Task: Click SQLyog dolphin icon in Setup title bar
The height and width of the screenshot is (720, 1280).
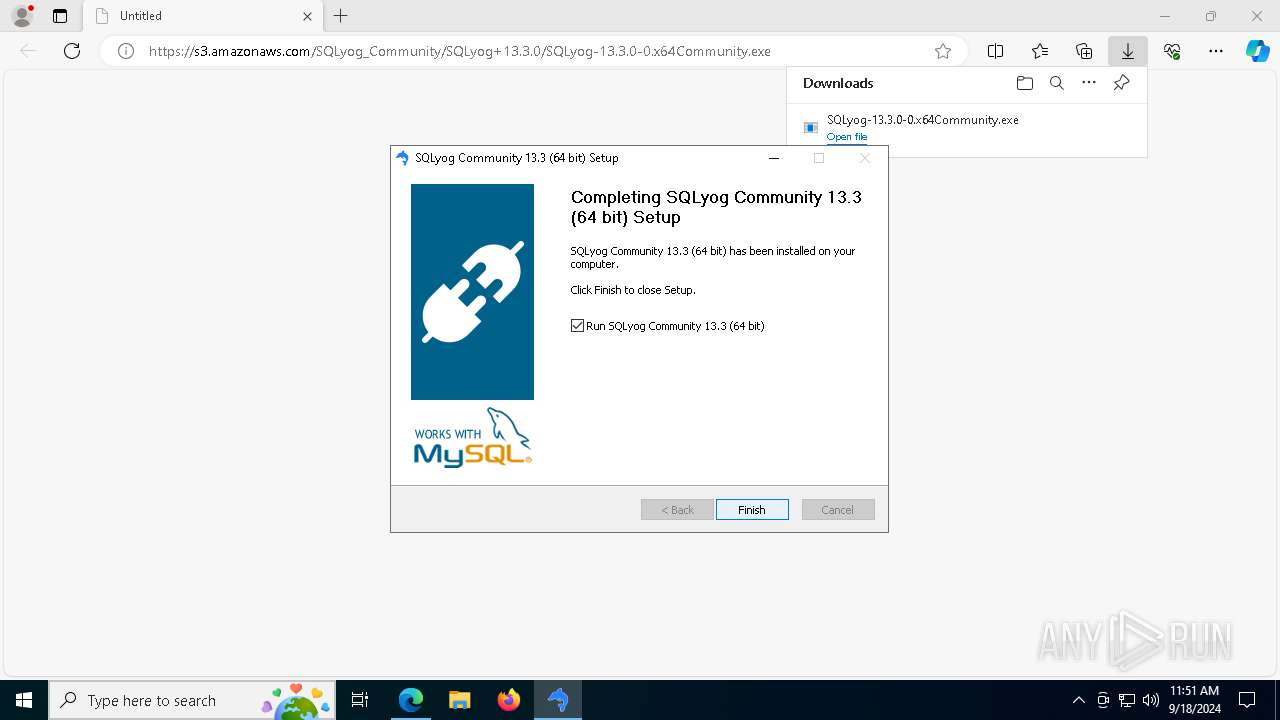Action: click(402, 158)
